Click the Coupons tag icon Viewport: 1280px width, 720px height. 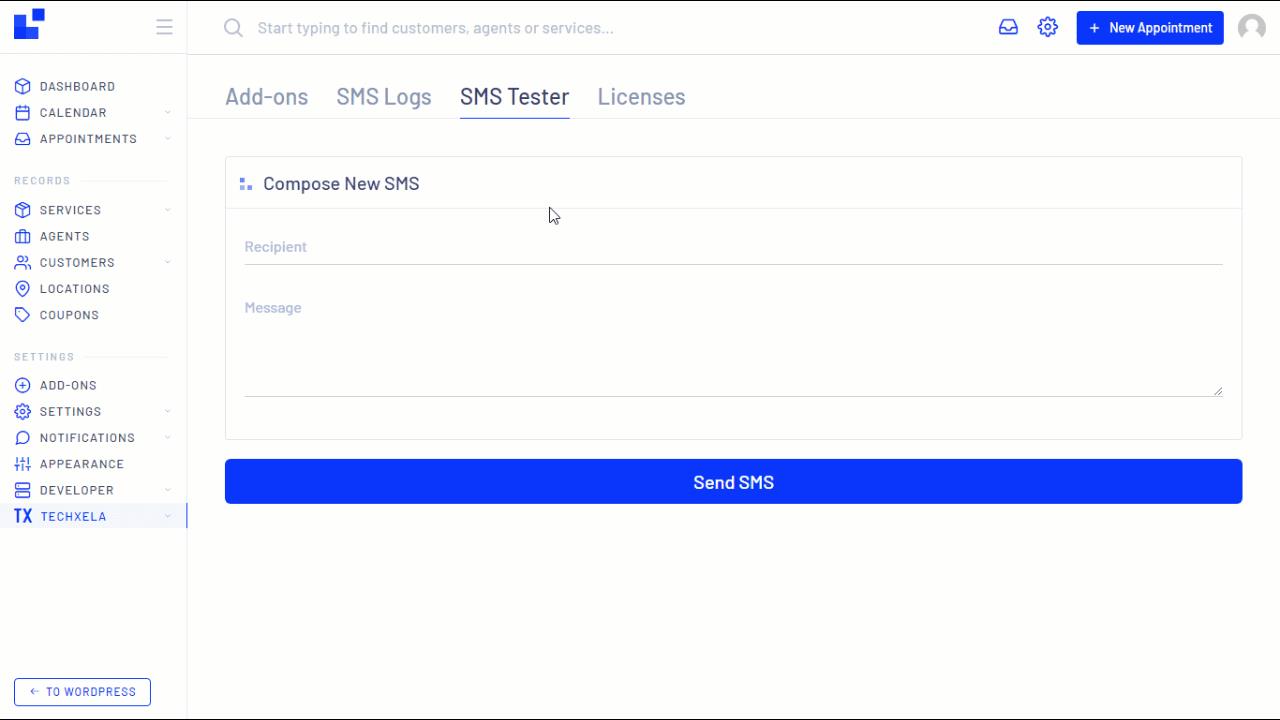pyautogui.click(x=23, y=314)
